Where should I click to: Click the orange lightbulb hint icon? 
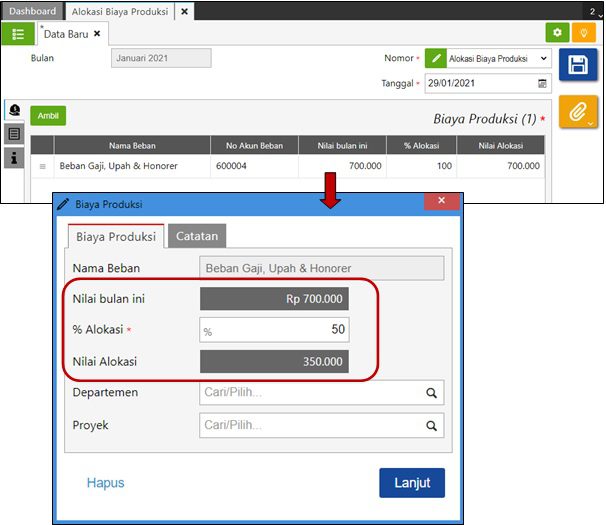click(583, 33)
